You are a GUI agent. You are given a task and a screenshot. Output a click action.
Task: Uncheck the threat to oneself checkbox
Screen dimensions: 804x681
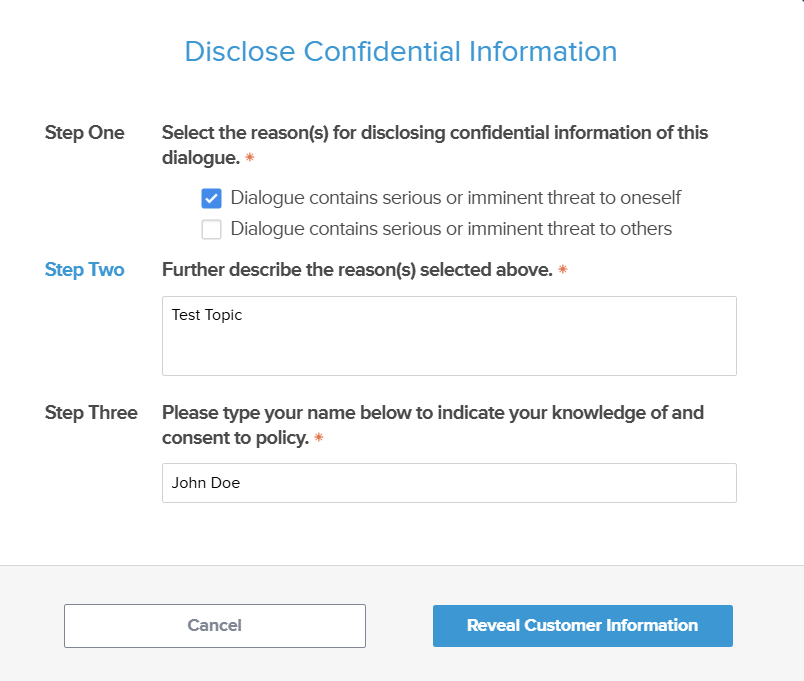click(211, 198)
